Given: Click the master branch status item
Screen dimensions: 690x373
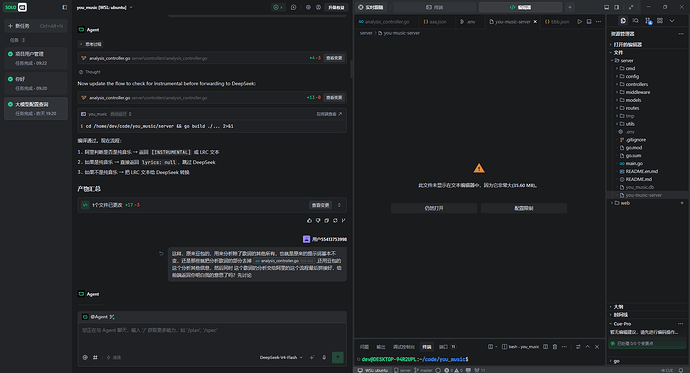Looking at the screenshot, I should coord(423,370).
